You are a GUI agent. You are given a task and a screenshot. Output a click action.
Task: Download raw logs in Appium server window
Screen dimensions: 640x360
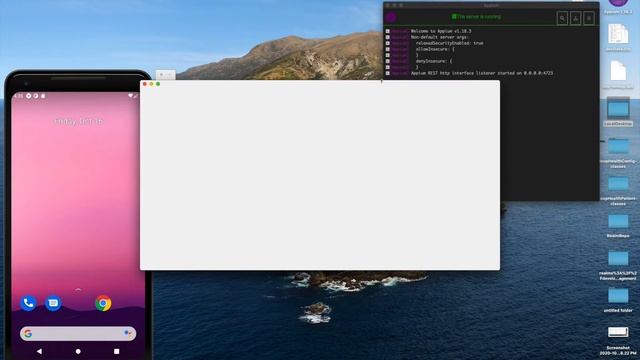576,18
